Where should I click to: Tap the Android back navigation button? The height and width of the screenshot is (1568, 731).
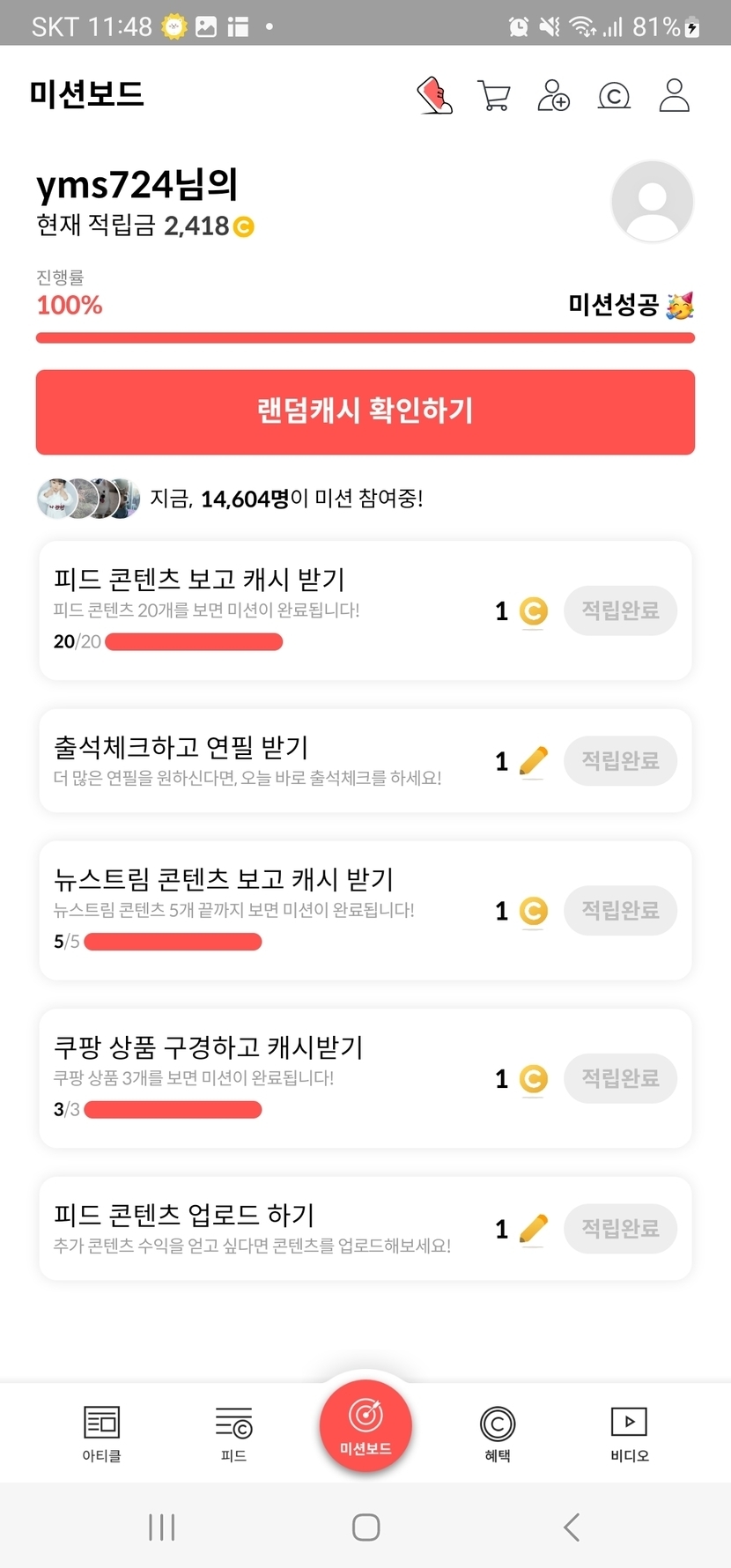pos(571,1527)
